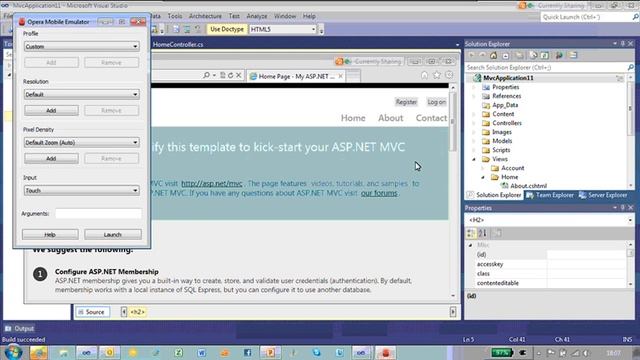Open Profile dropdown showing Custom
This screenshot has width=640, height=360.
[x=82, y=47]
